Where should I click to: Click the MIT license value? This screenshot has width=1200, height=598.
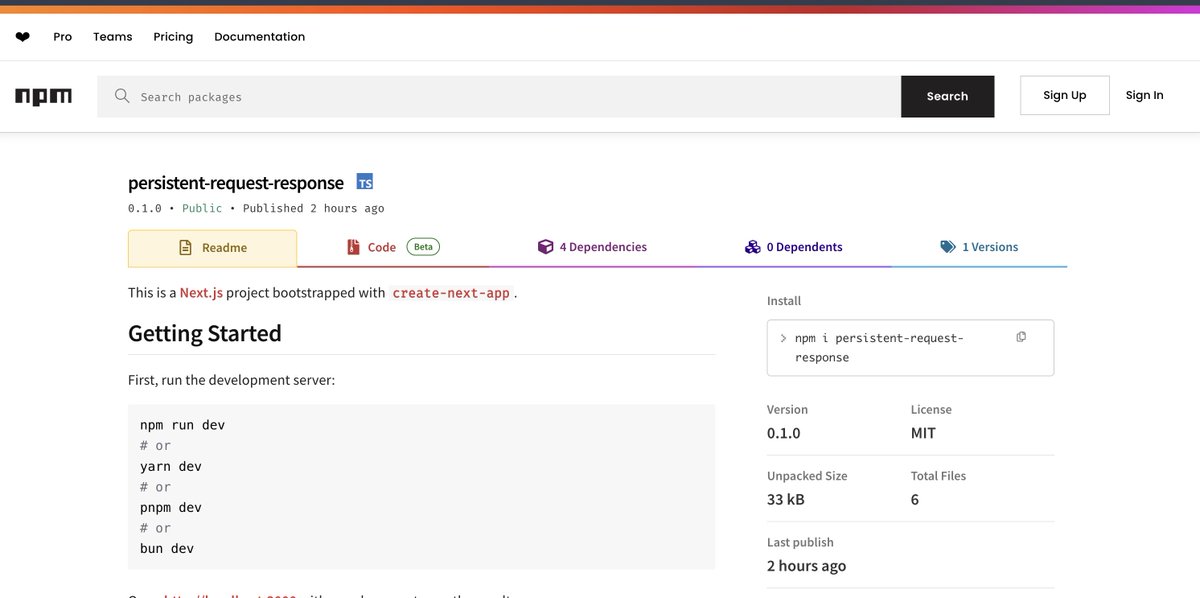pyautogui.click(x=923, y=433)
